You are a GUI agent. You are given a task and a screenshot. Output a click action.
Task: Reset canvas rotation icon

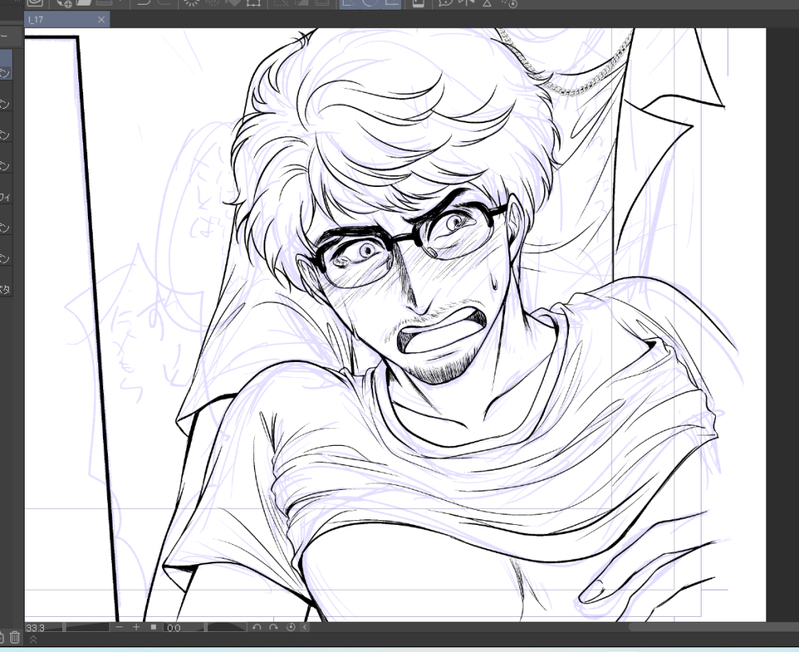pyautogui.click(x=291, y=627)
